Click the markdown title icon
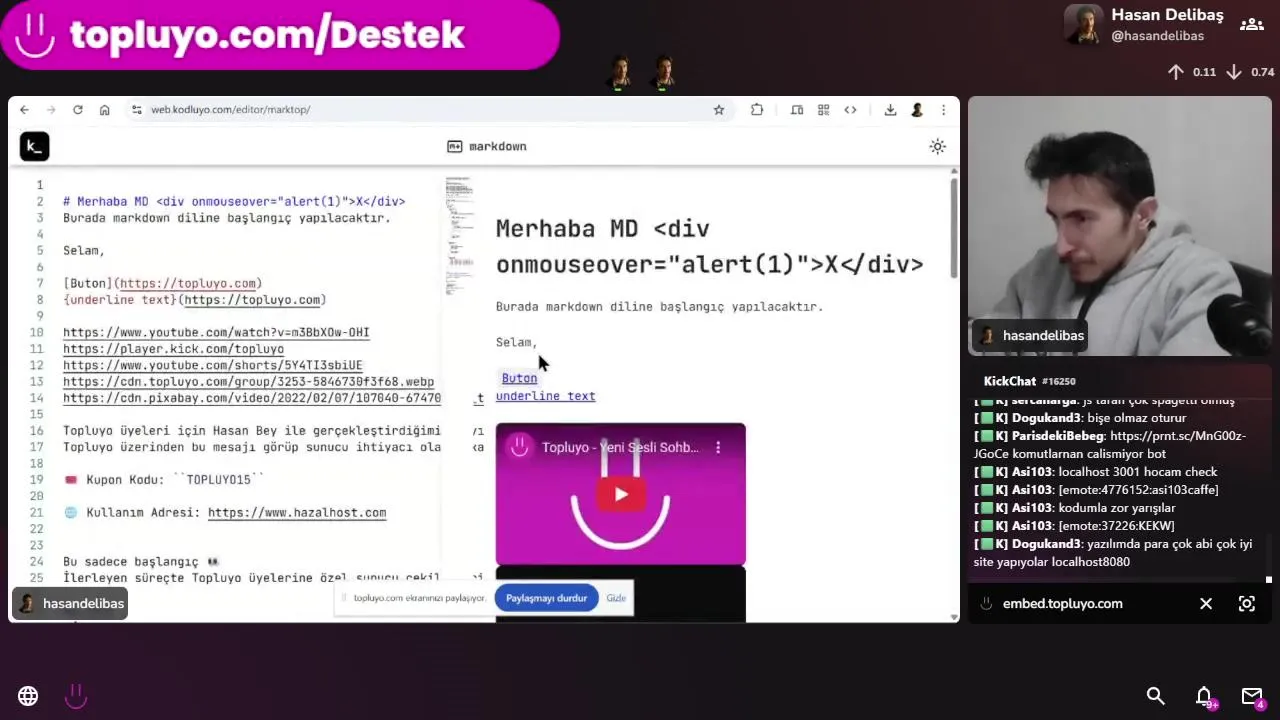 click(455, 147)
